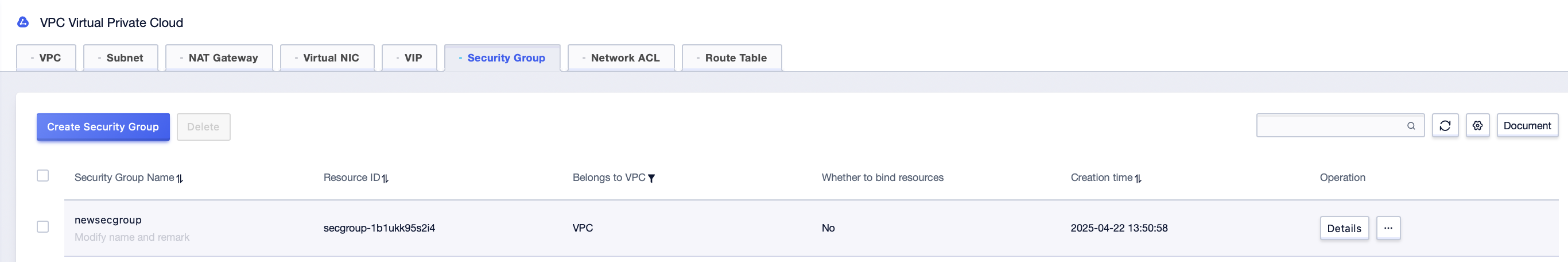Click Modify name and remark link
This screenshot has width=1568, height=262.
pyautogui.click(x=132, y=237)
